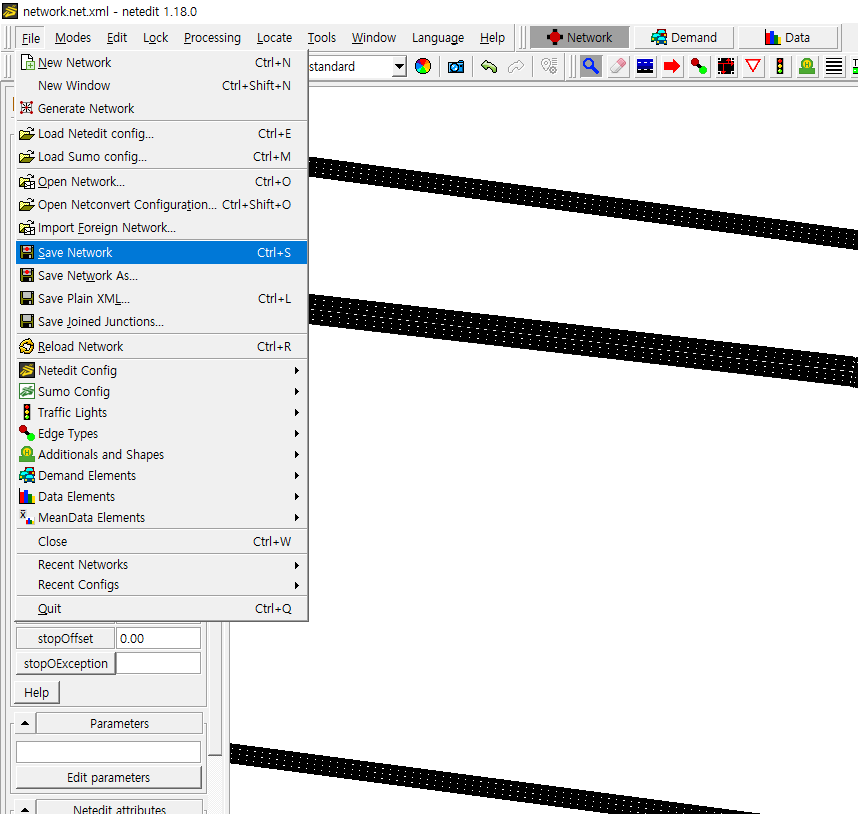Screen dimensions: 858x814
Task: Open the Edit menu
Action: tap(117, 38)
